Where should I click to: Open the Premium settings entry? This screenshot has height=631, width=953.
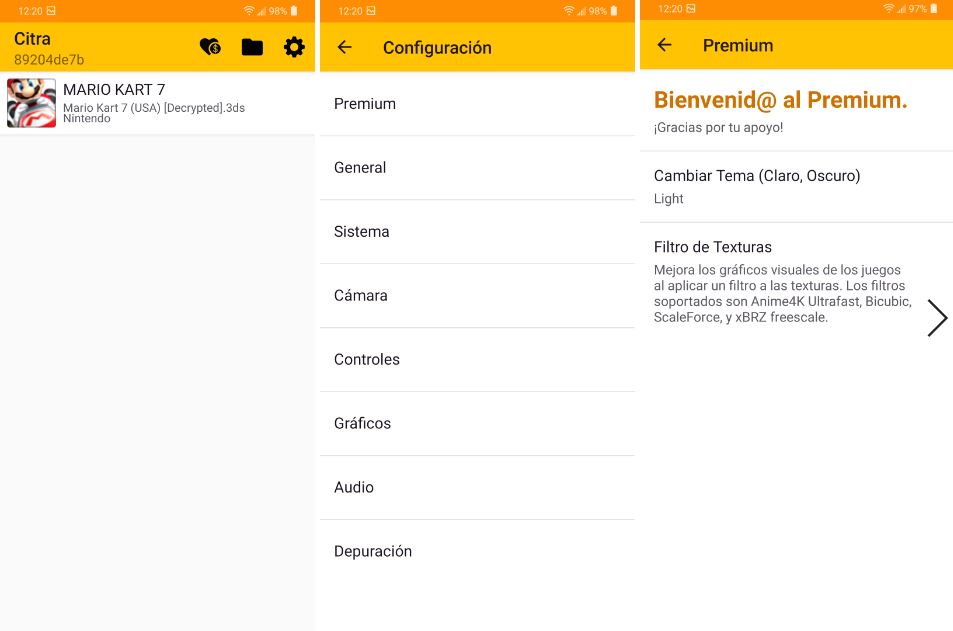[x=477, y=104]
